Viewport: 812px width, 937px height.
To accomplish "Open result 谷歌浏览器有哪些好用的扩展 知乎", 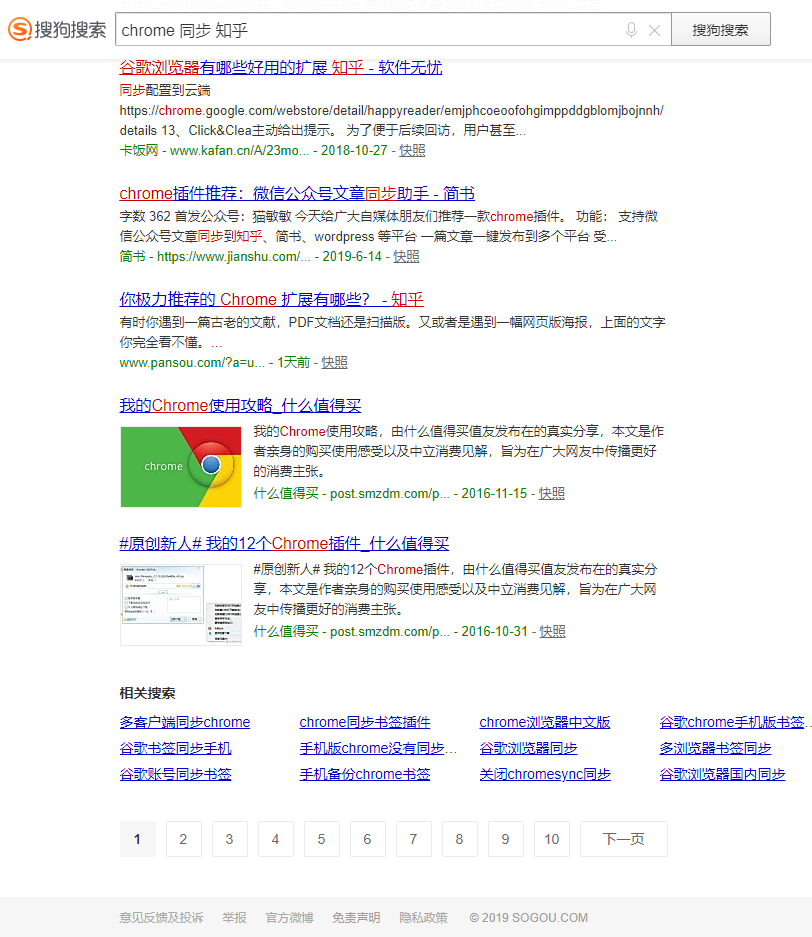I will point(281,68).
